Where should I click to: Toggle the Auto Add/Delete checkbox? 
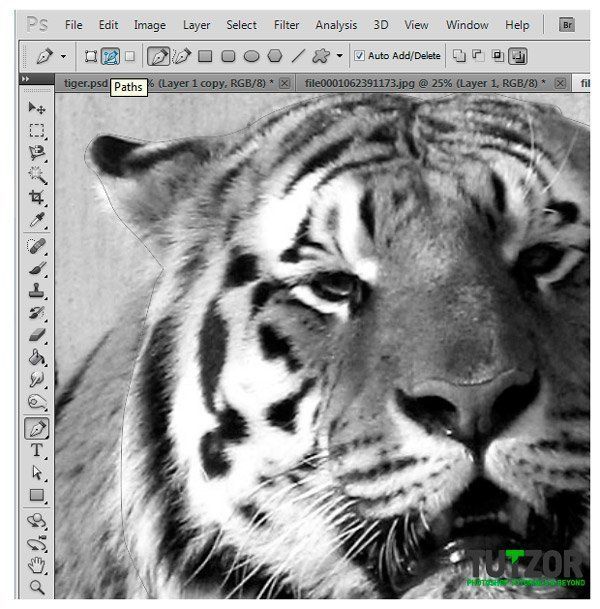click(359, 56)
